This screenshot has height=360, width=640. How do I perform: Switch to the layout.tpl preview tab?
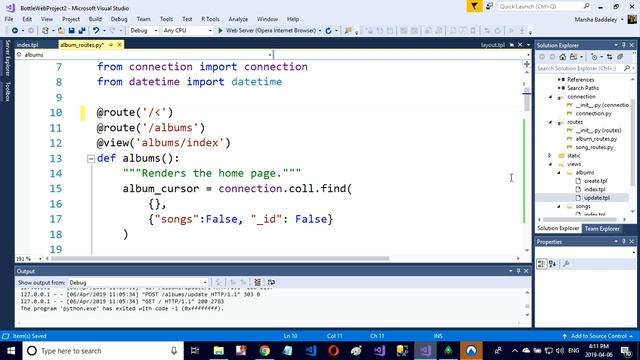click(493, 45)
